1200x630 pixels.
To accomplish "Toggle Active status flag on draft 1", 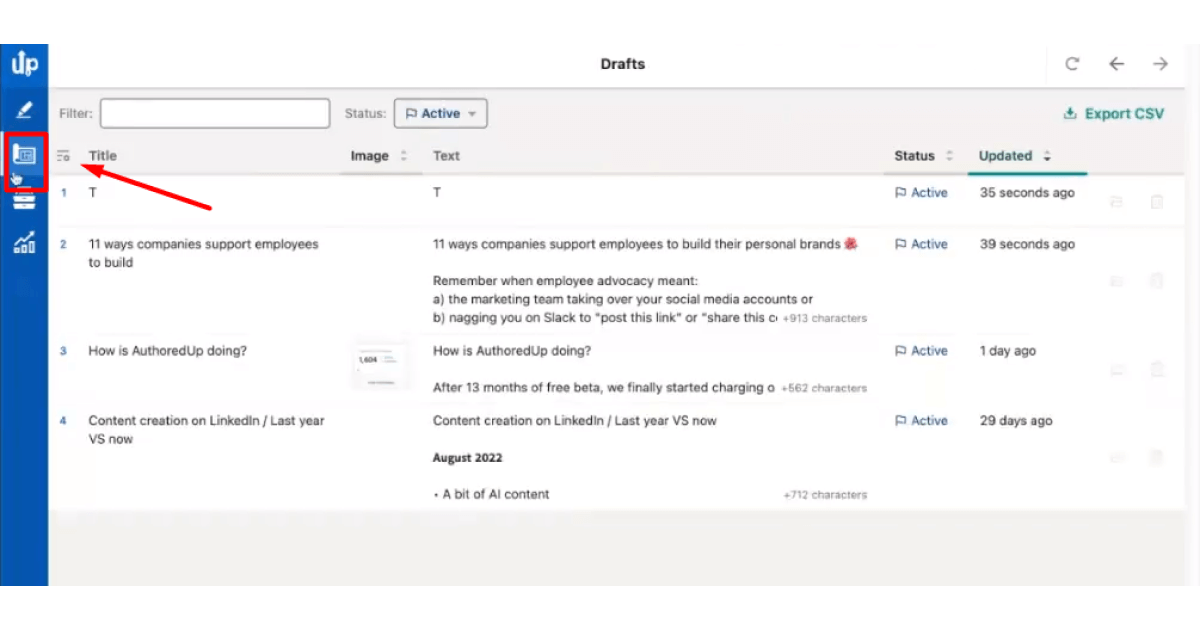I will click(921, 193).
